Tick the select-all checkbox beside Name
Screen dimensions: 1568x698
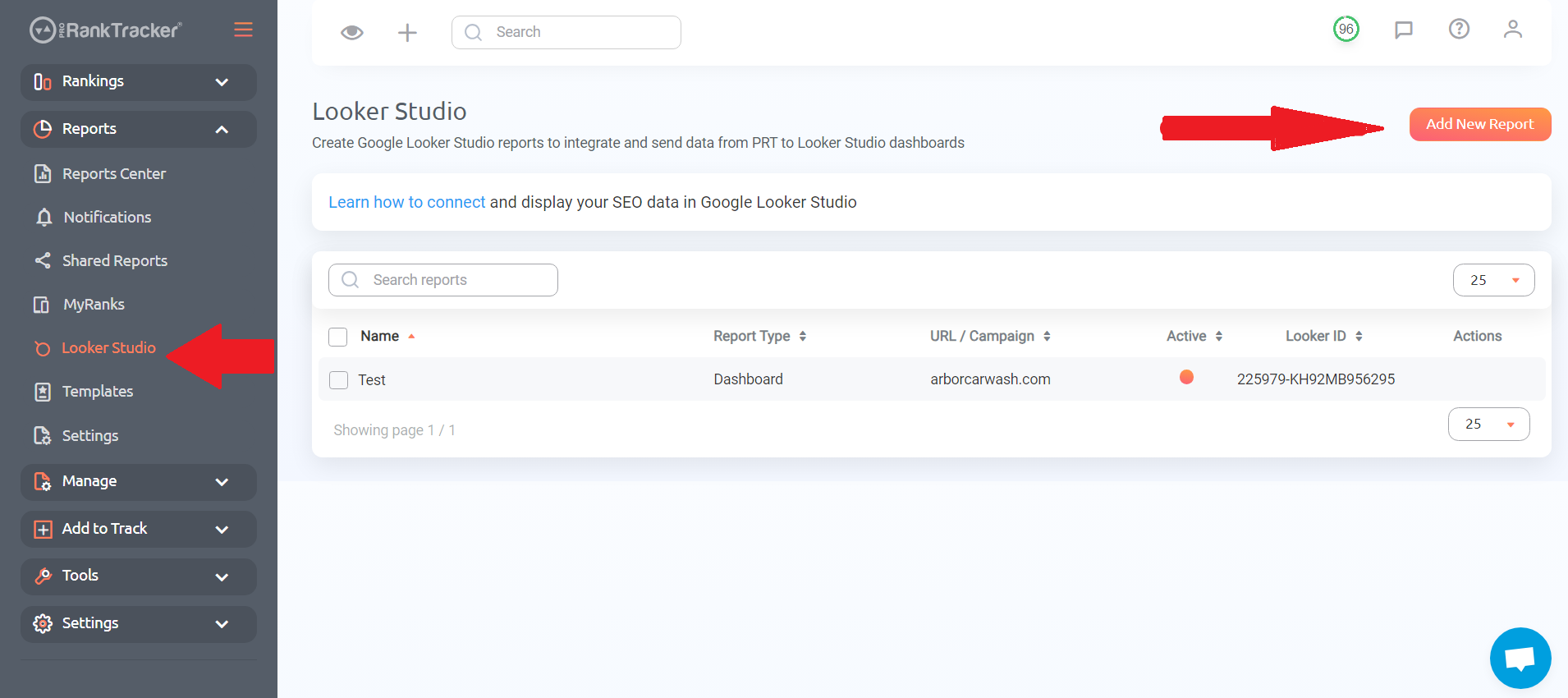[x=337, y=337]
